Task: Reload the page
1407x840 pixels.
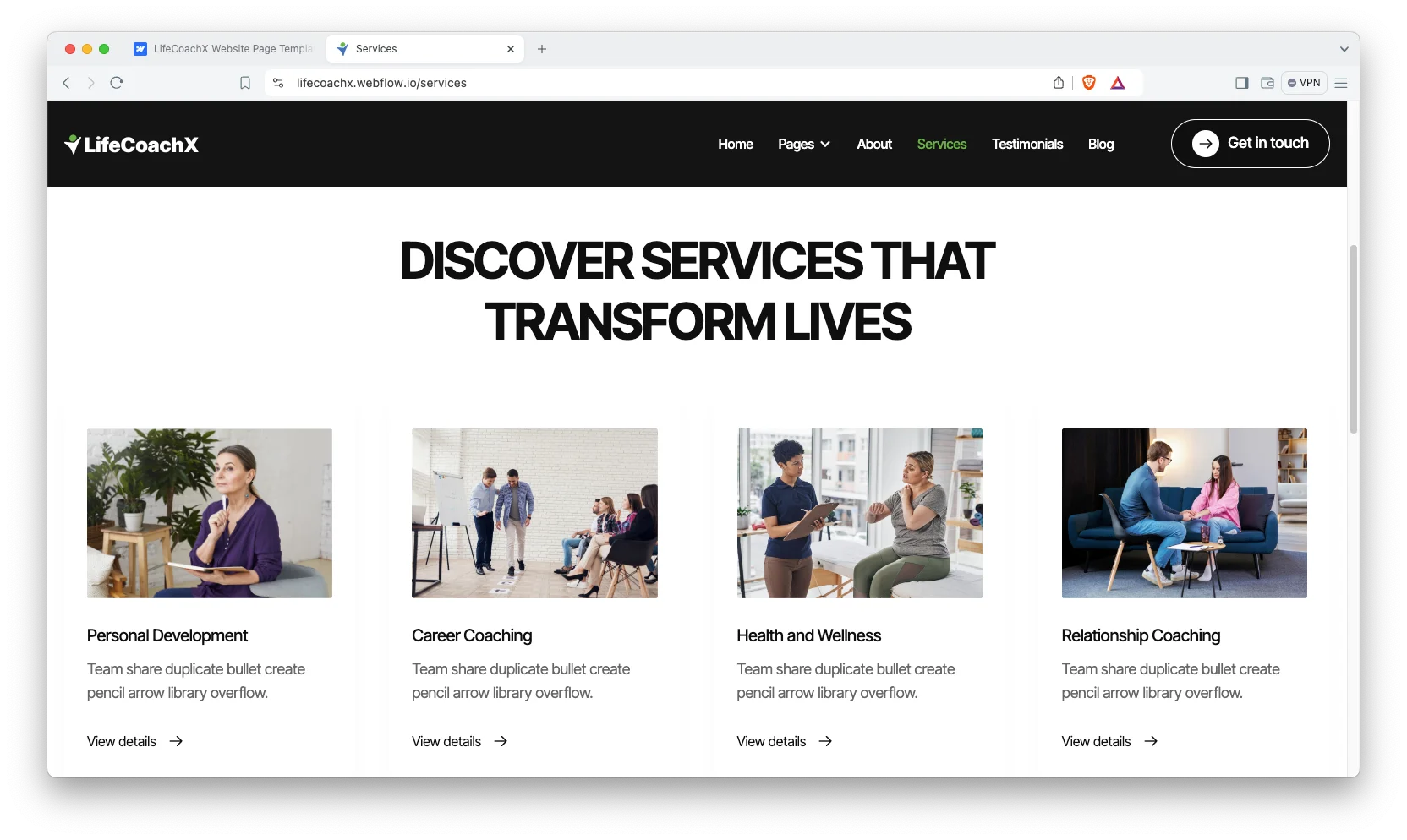Action: [117, 83]
